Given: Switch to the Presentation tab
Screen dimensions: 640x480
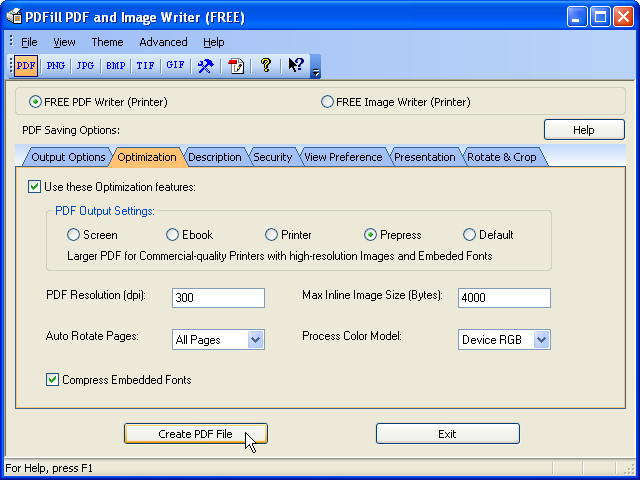Looking at the screenshot, I should point(424,158).
